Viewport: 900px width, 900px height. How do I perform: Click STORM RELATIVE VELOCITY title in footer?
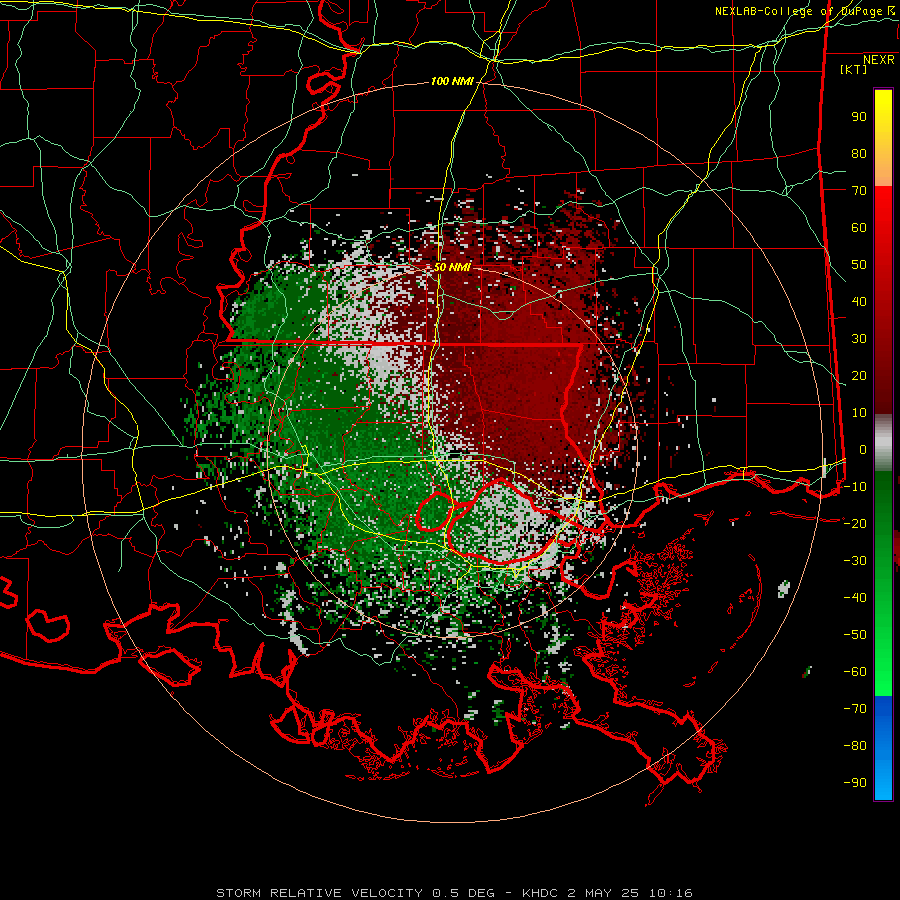pos(319,893)
